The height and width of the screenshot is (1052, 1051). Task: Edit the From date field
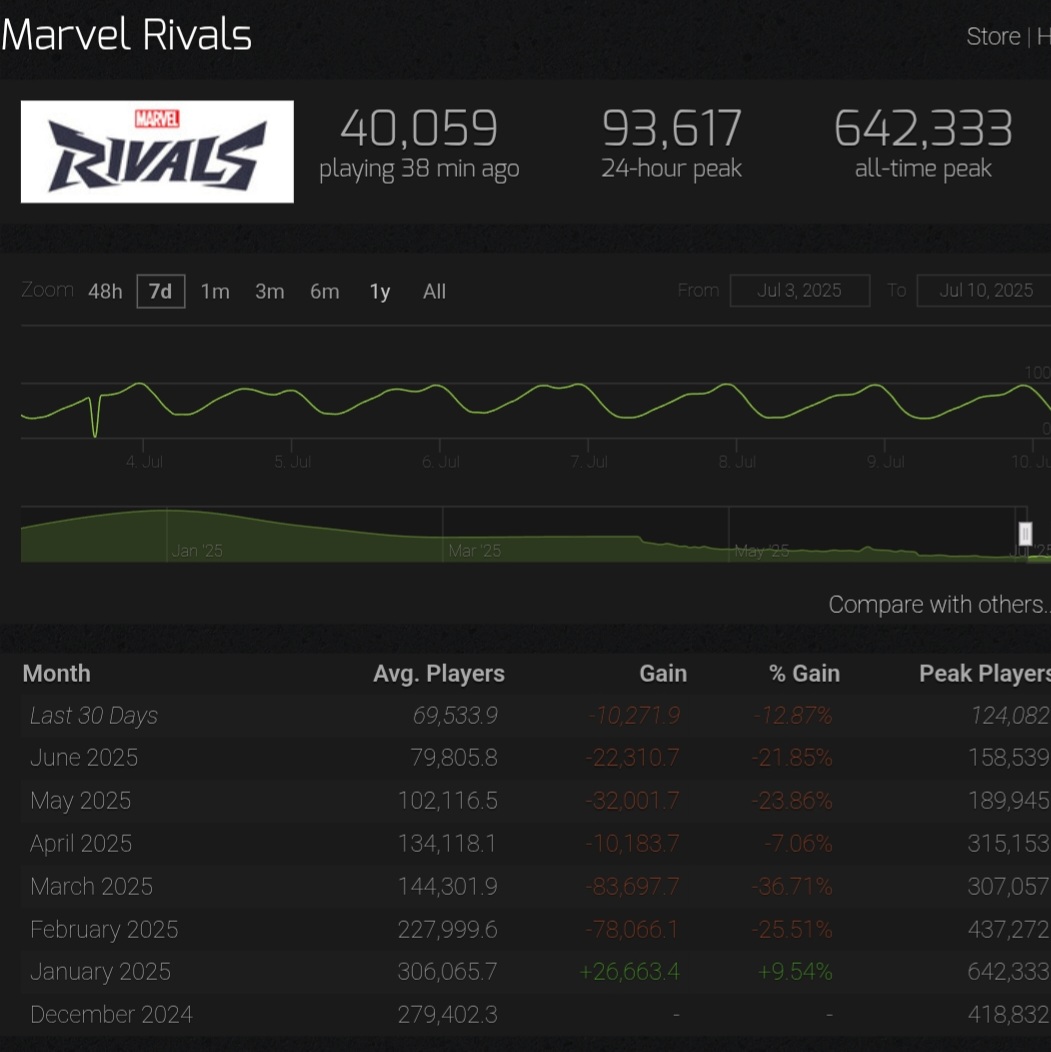click(x=799, y=291)
